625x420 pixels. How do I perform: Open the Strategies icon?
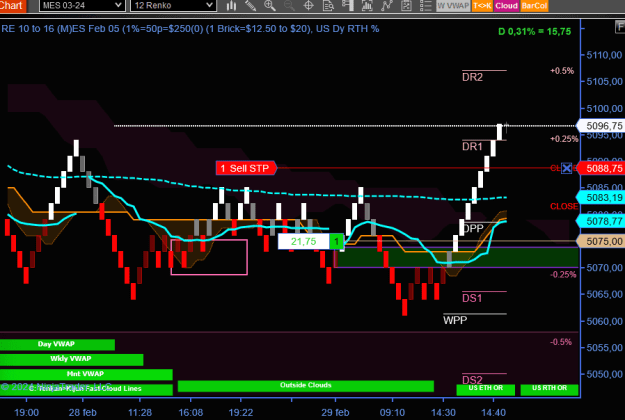[x=406, y=6]
